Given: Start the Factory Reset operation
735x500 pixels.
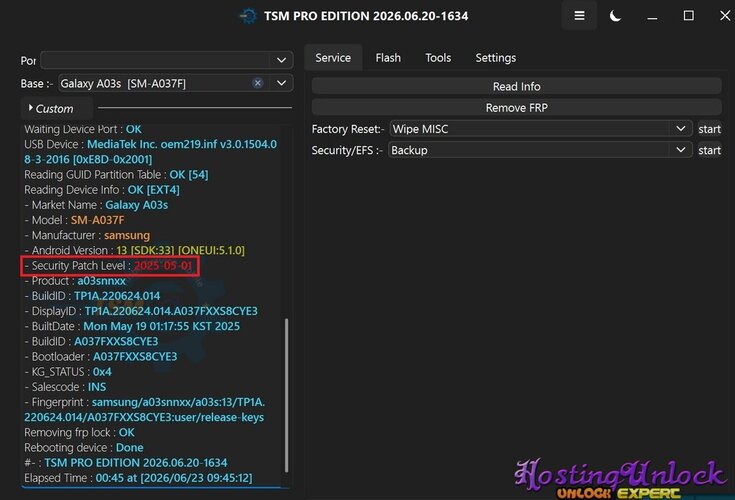Looking at the screenshot, I should 709,129.
